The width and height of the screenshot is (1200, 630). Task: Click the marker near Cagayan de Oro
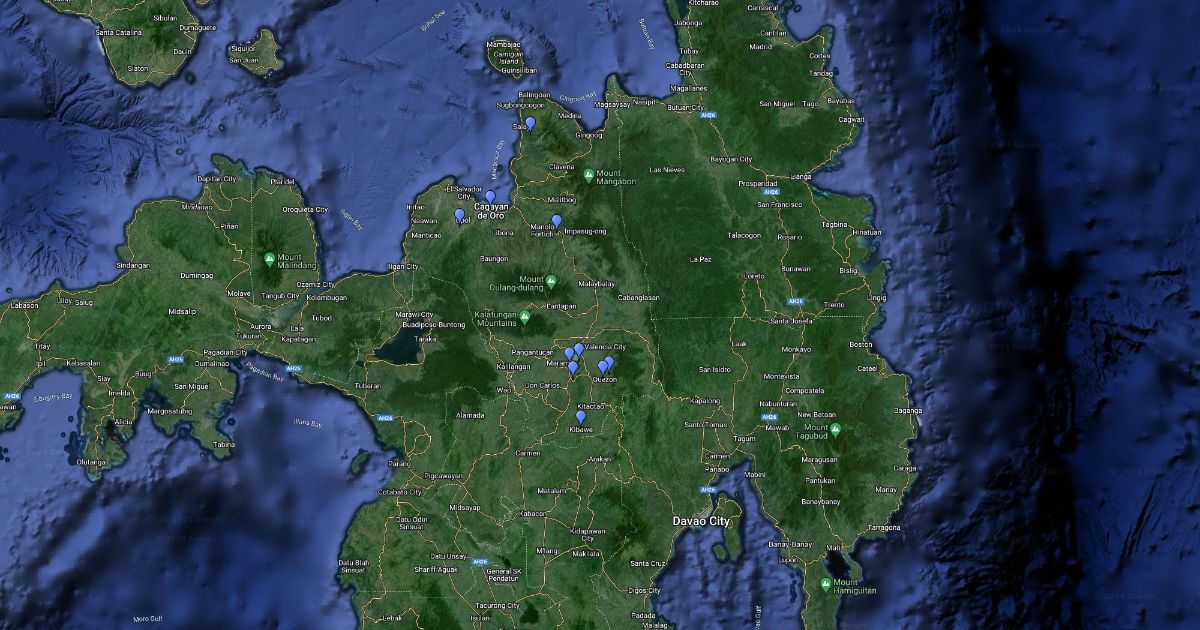click(491, 196)
